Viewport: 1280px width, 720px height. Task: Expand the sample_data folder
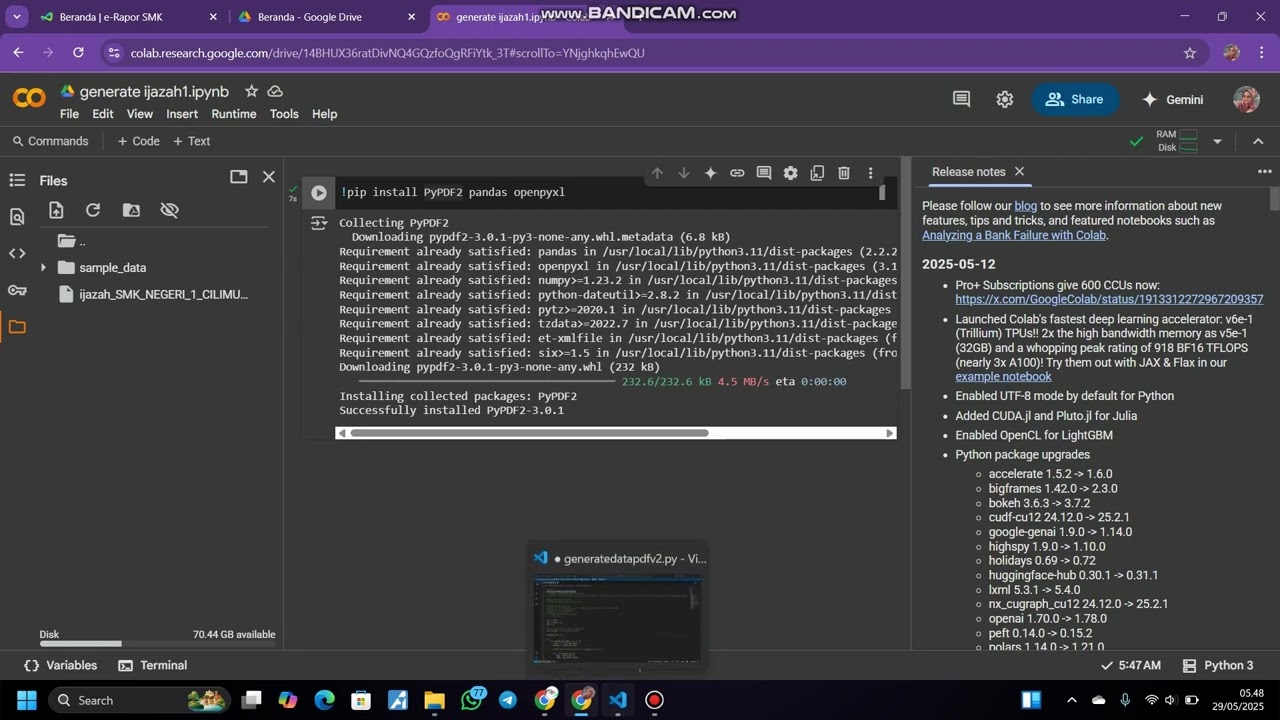pyautogui.click(x=42, y=268)
